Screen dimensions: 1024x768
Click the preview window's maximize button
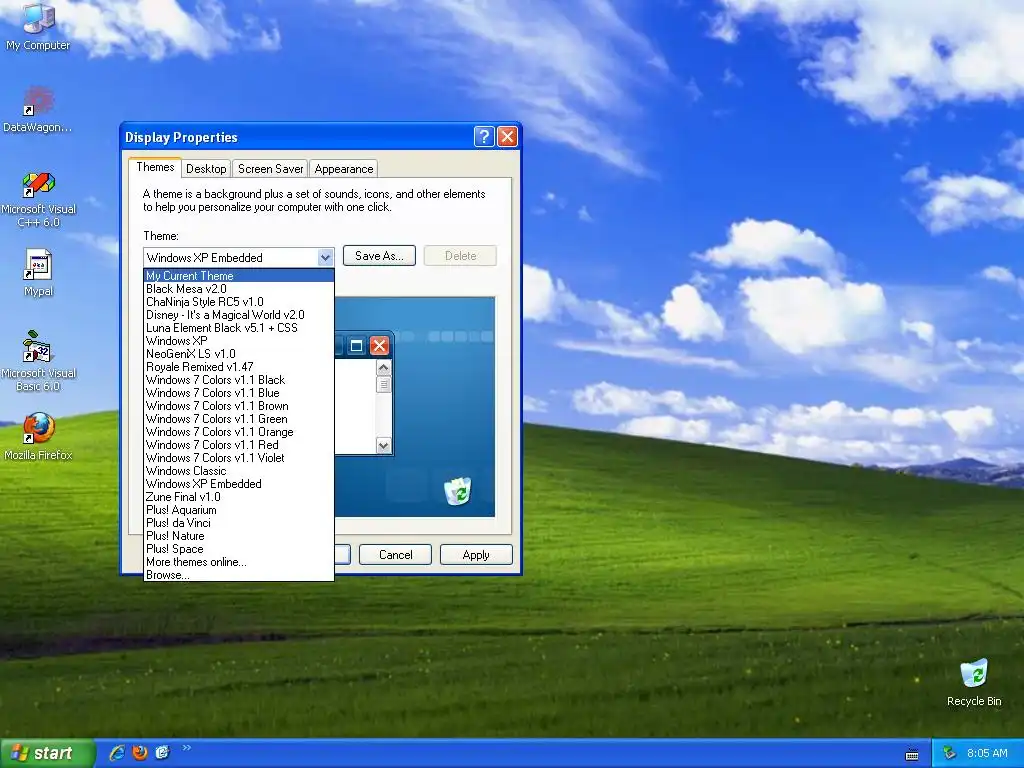[357, 345]
